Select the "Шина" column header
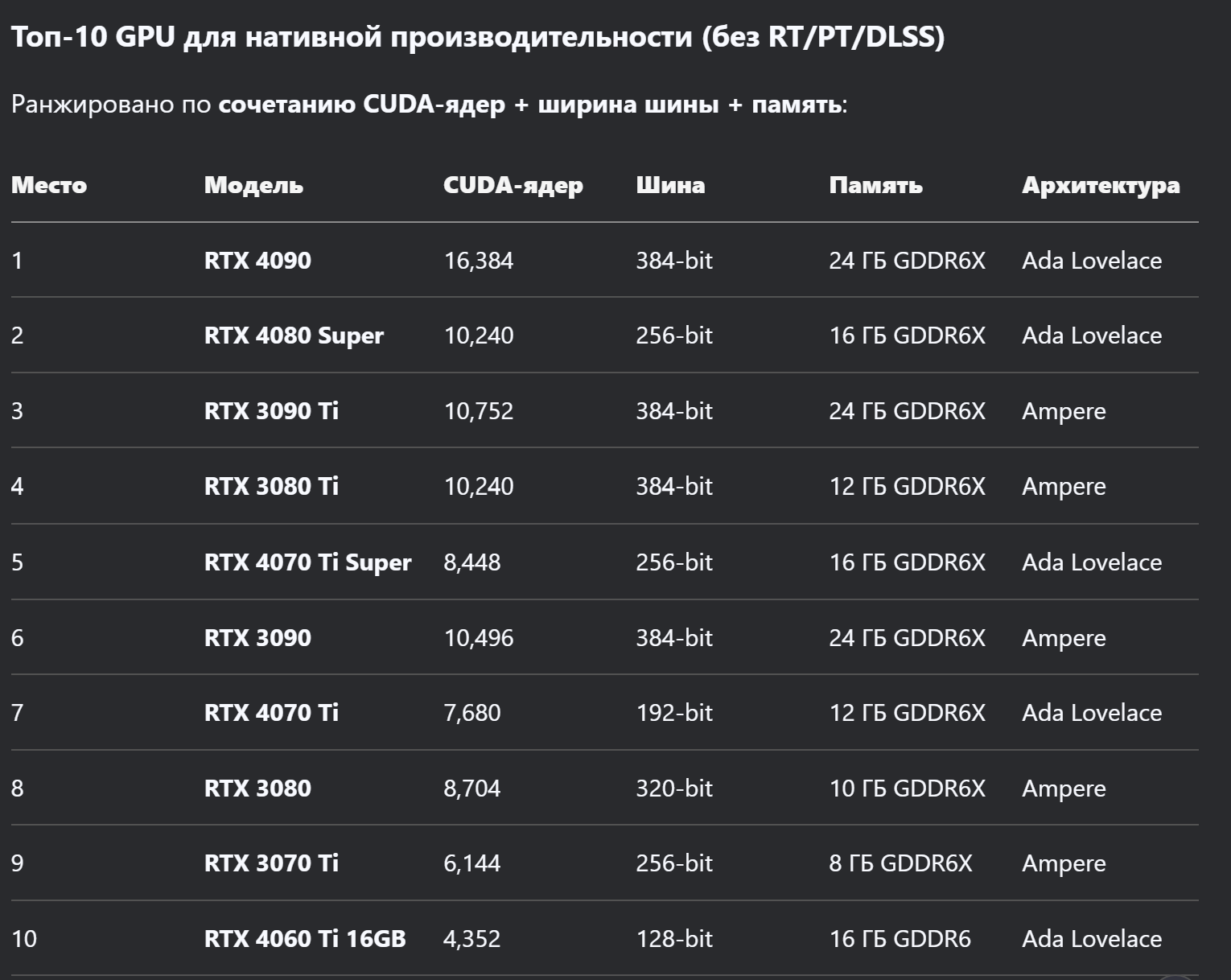The width and height of the screenshot is (1231, 980). coord(670,185)
